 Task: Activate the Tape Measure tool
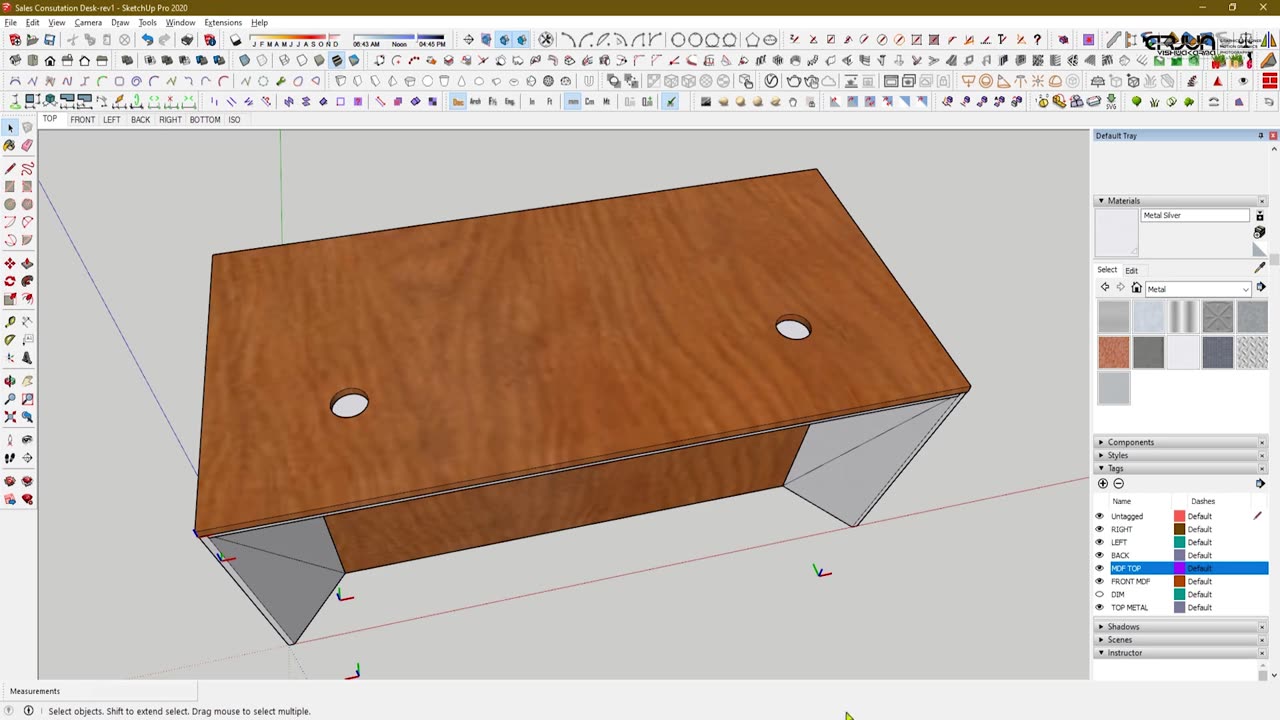tap(10, 322)
